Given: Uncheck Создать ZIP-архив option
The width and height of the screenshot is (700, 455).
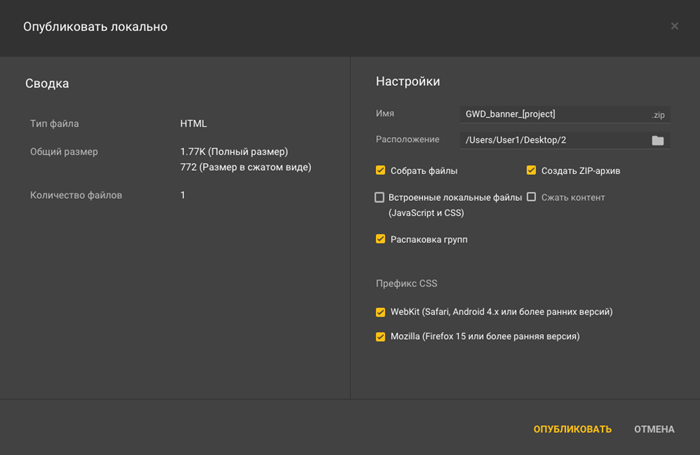Looking at the screenshot, I should click(532, 171).
